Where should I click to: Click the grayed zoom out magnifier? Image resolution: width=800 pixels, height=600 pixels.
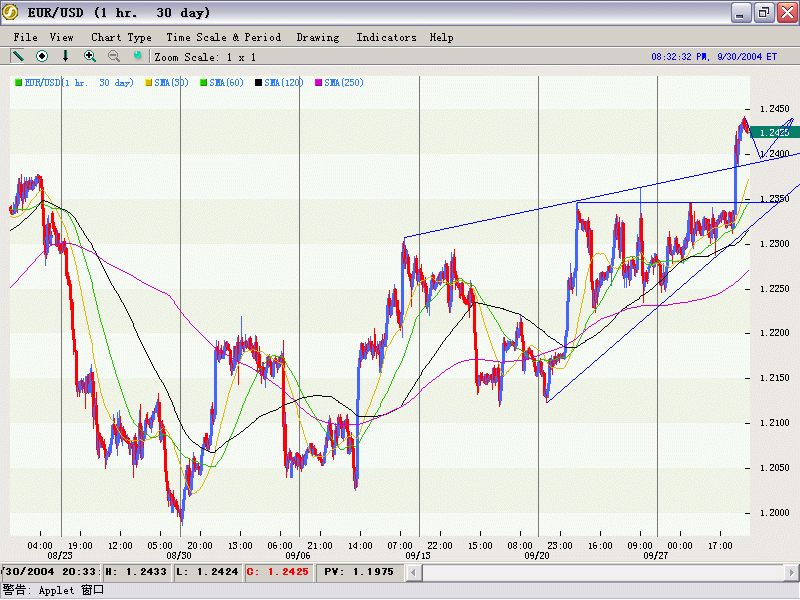point(114,57)
